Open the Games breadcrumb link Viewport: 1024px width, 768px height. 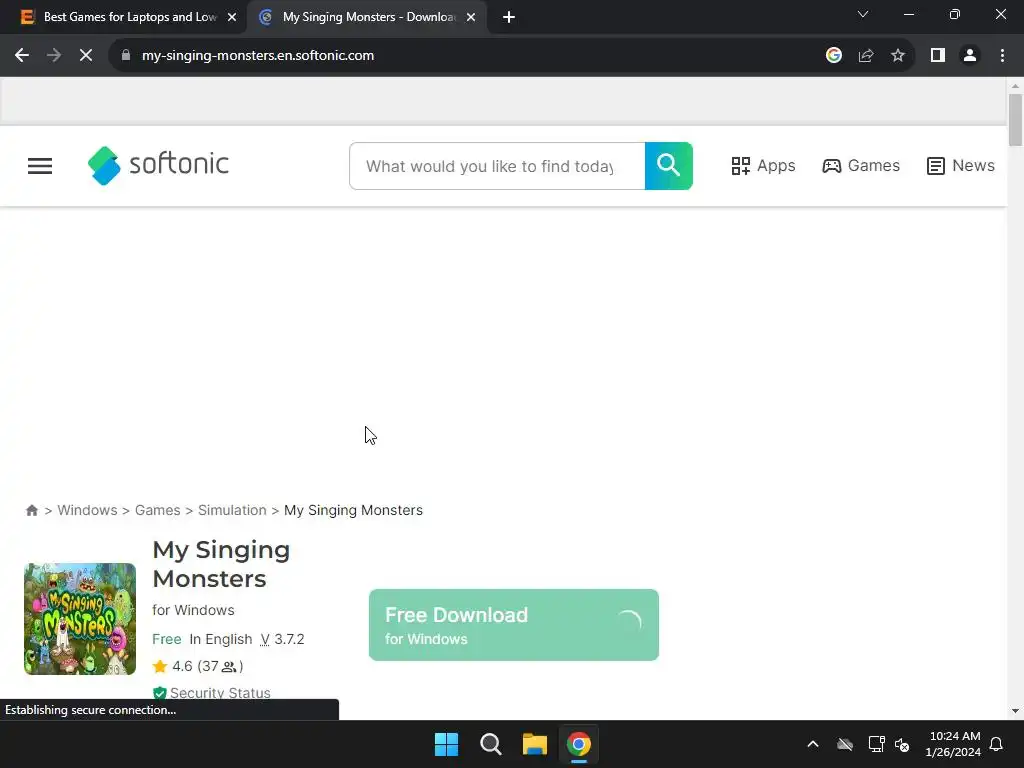[x=157, y=510]
